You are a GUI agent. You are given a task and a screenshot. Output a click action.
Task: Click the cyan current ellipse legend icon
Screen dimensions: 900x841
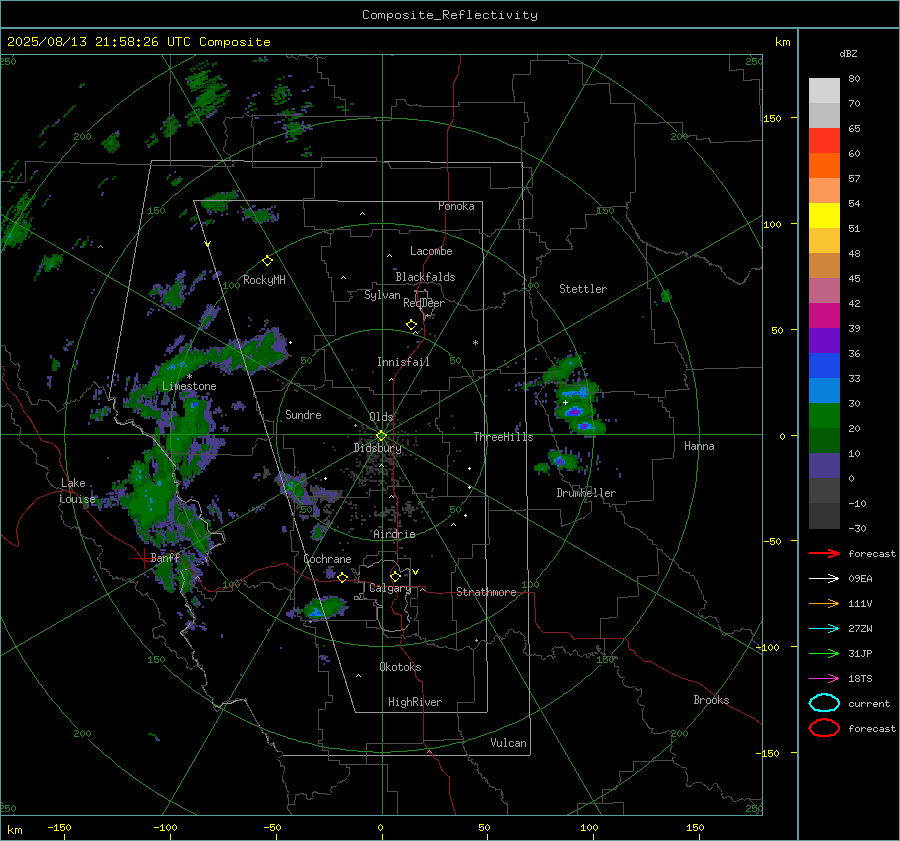pos(824,703)
